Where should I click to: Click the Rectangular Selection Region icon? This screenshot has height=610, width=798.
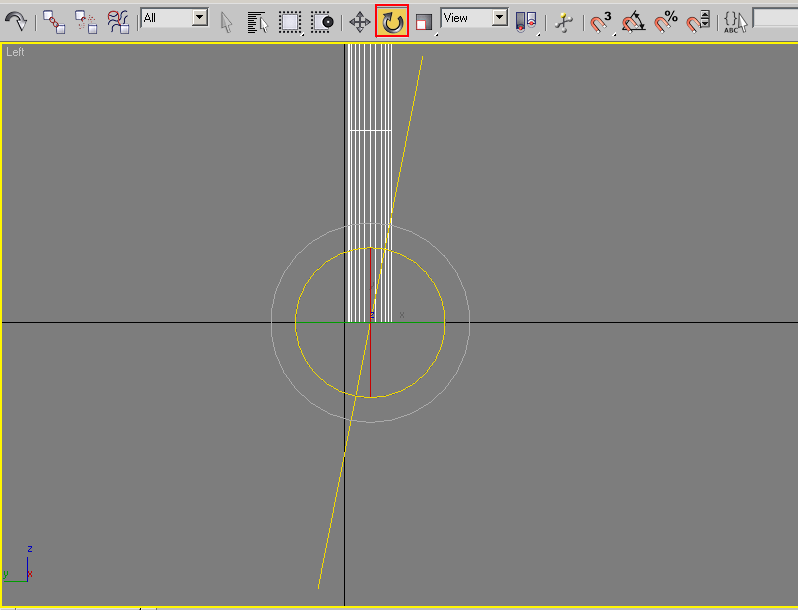point(290,22)
